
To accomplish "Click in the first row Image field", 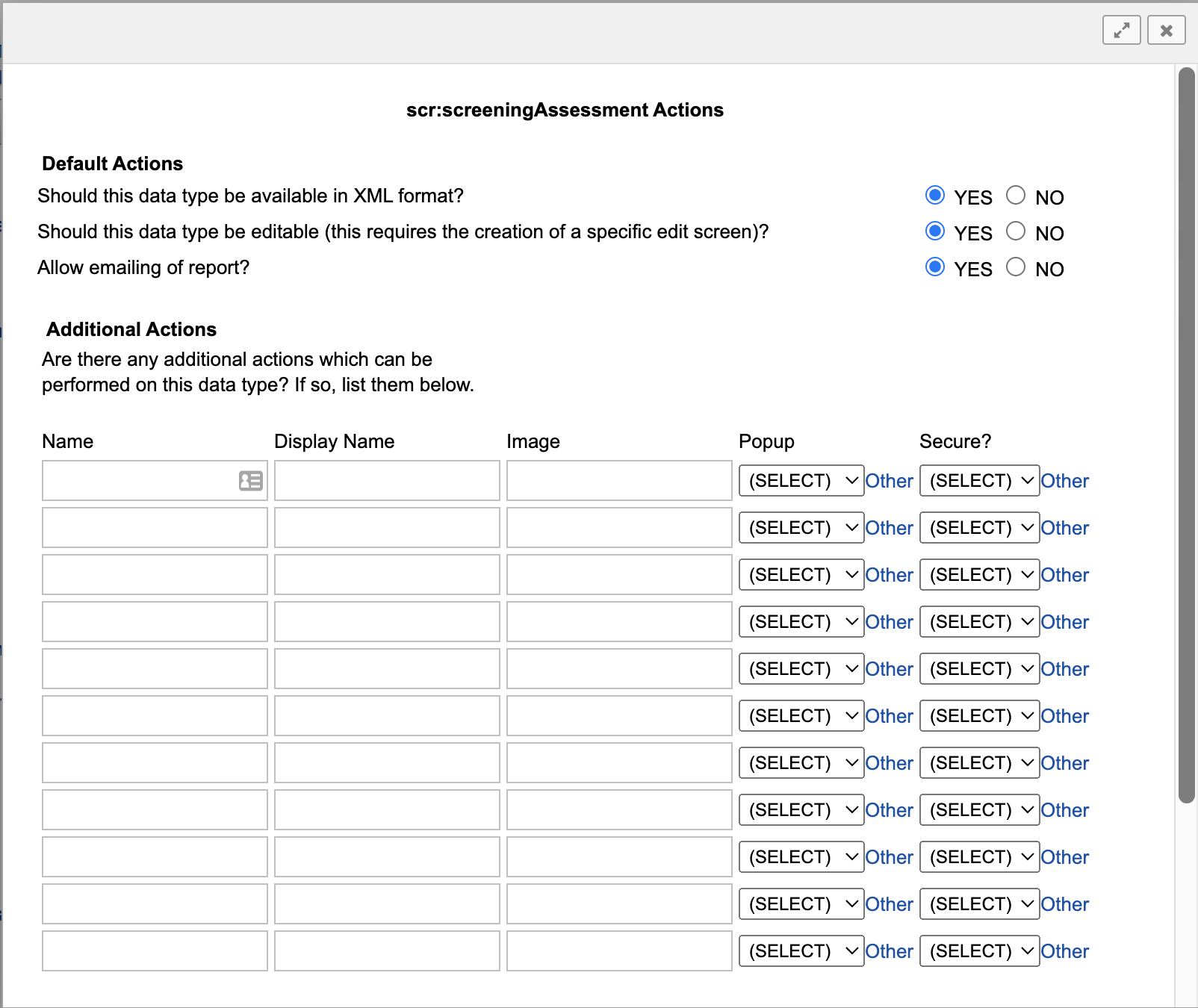I will [619, 481].
